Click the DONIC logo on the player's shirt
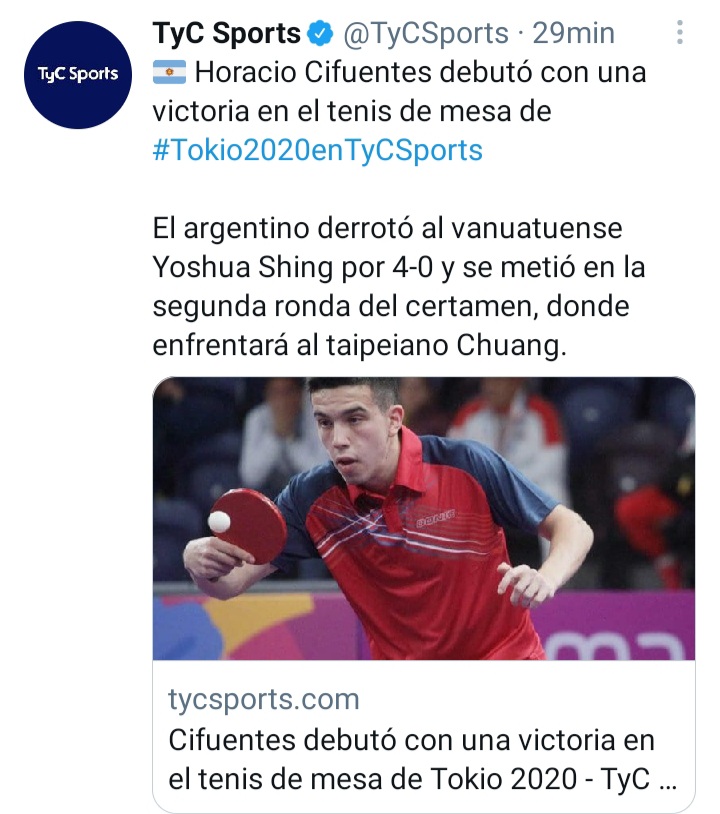Viewport: 720px width, 814px height. click(436, 517)
